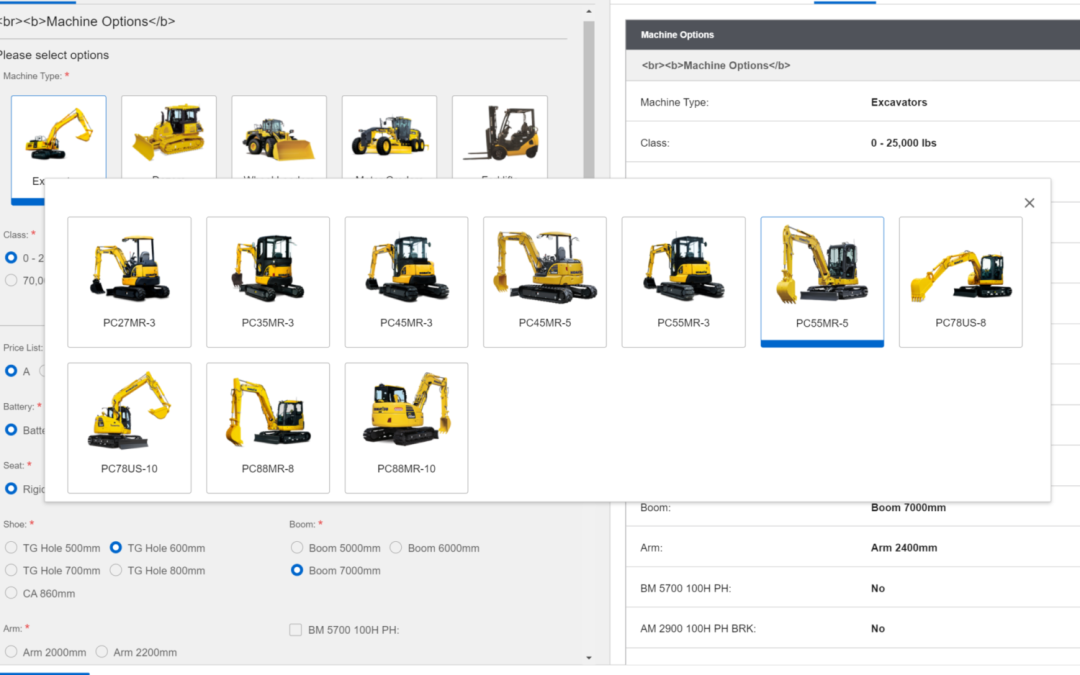
Task: Choose the PC88MR-8 excavator card
Action: [268, 428]
